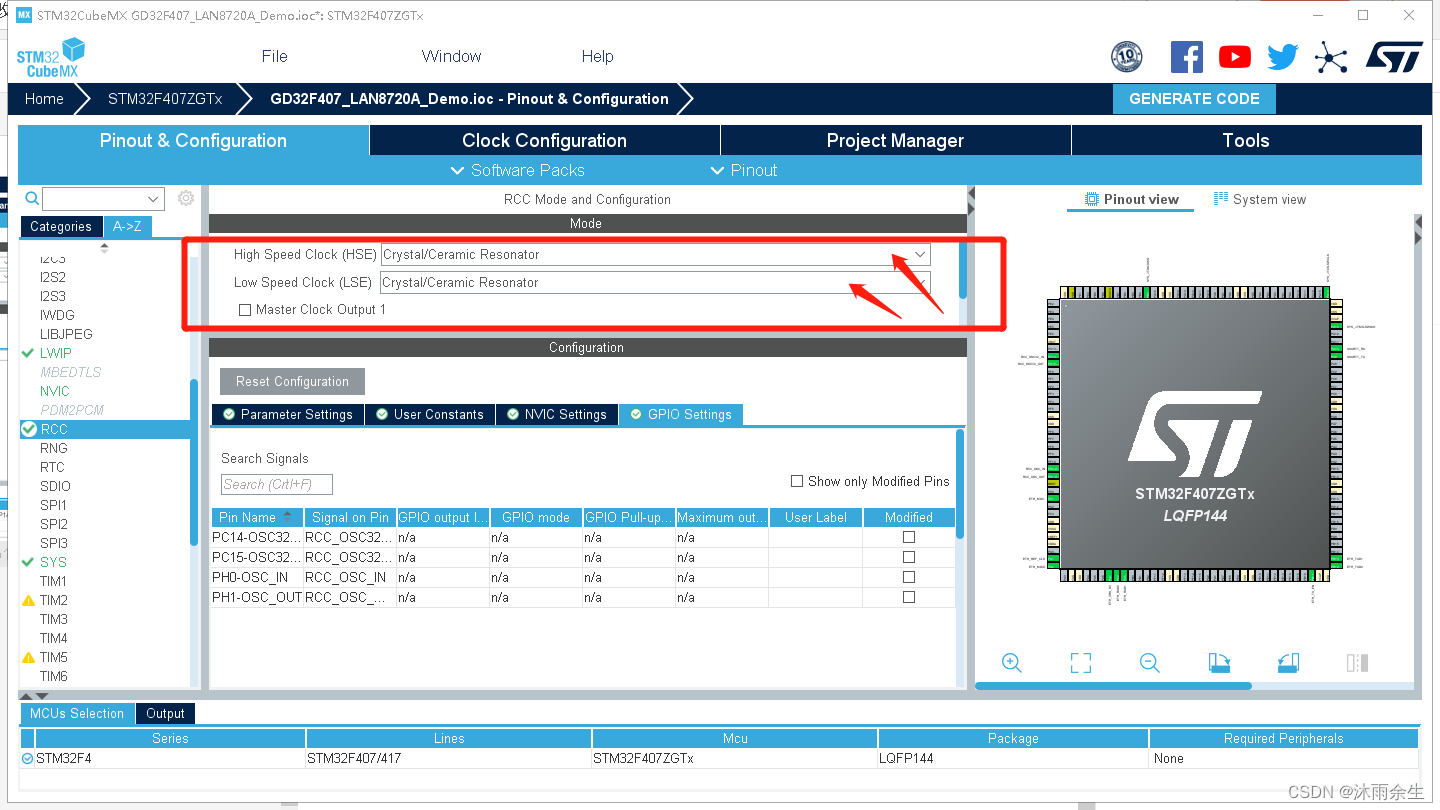Open the NVIC Settings tab
This screenshot has width=1440, height=810.
[x=557, y=414]
